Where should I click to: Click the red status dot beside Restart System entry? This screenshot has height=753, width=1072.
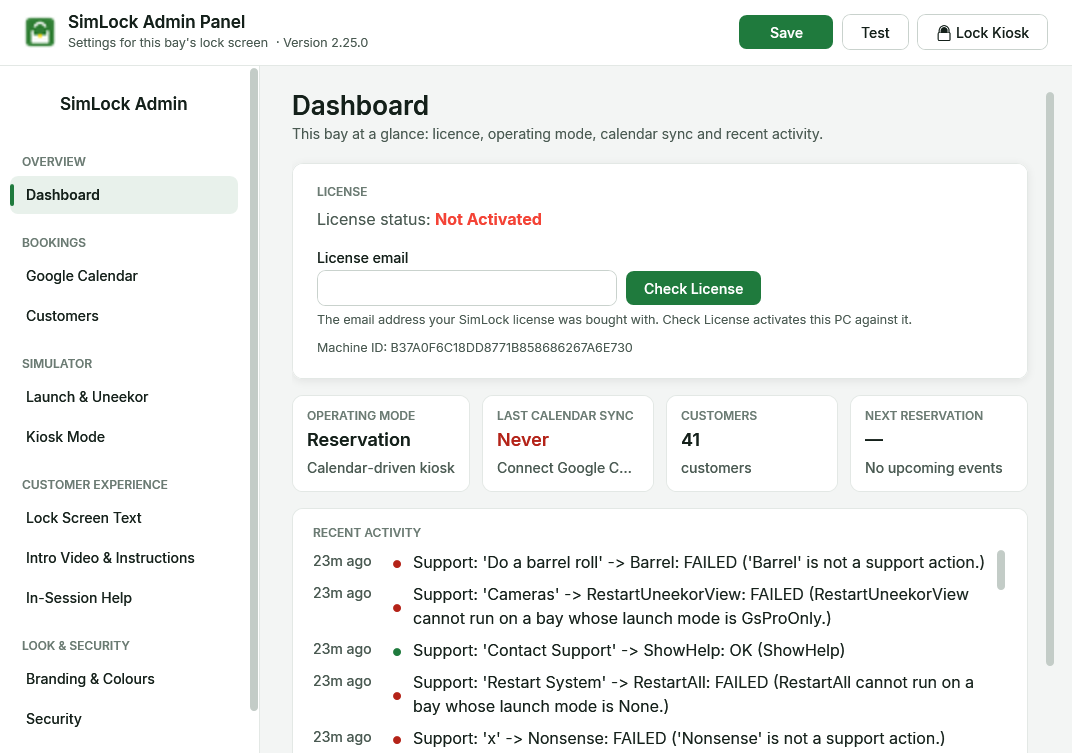coord(397,696)
